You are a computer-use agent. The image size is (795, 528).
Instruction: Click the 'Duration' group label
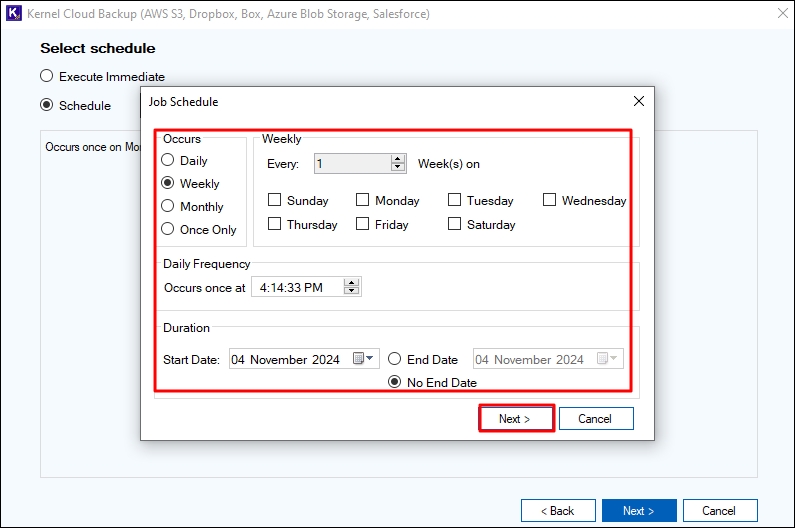tap(187, 328)
